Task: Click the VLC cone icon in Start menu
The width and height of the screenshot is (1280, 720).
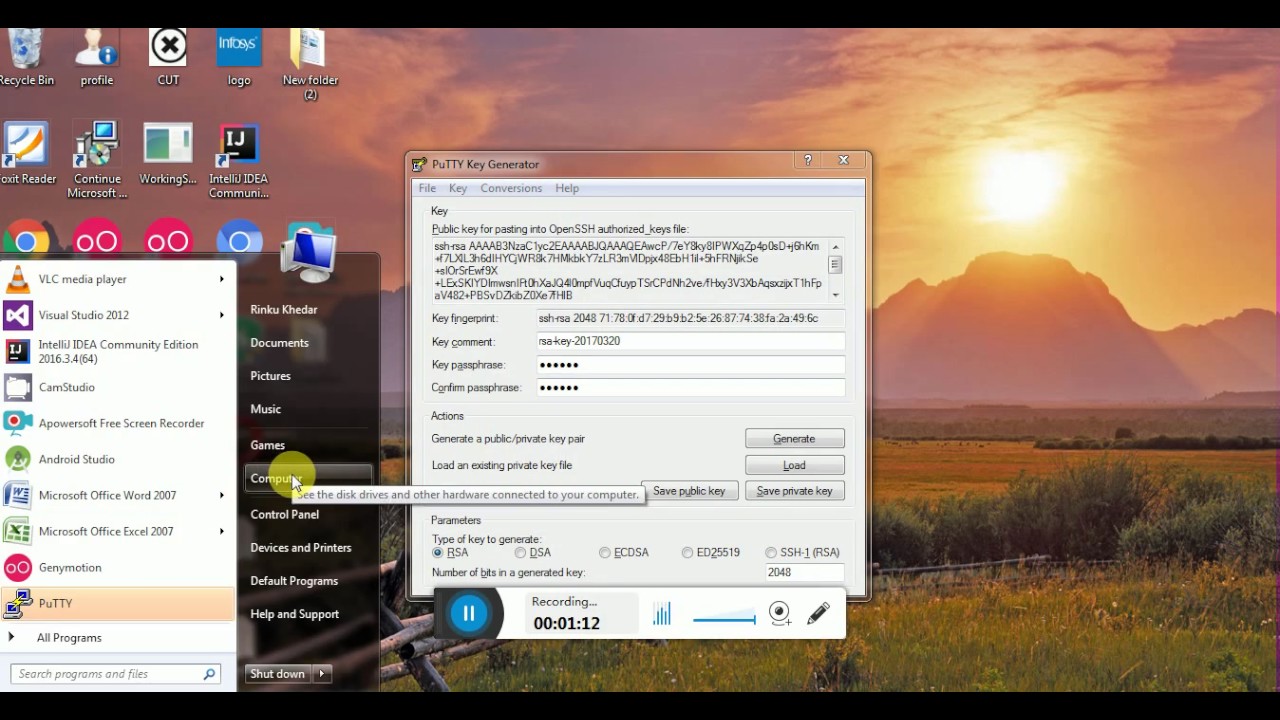Action: tap(17, 279)
